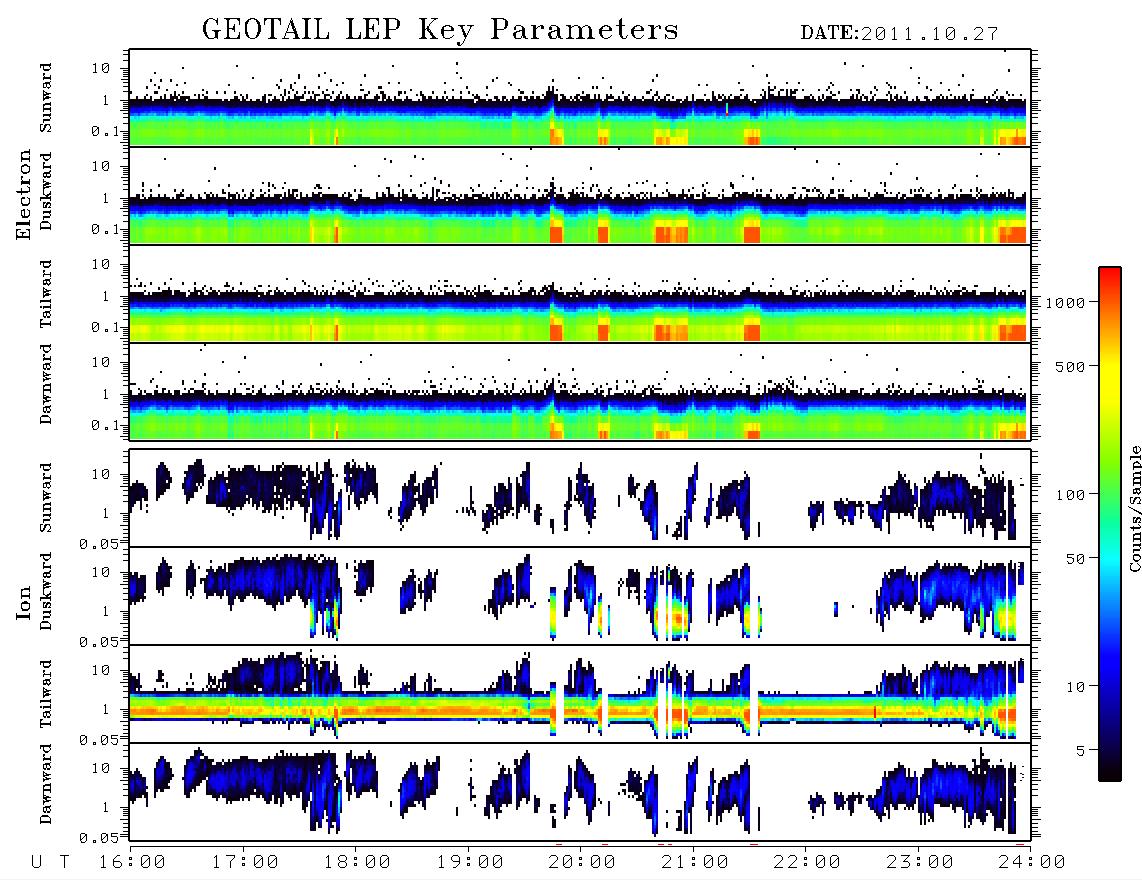Viewport: 1142px width, 880px height.
Task: Click the 'U T' axis label
Action: pyautogui.click(x=50, y=863)
